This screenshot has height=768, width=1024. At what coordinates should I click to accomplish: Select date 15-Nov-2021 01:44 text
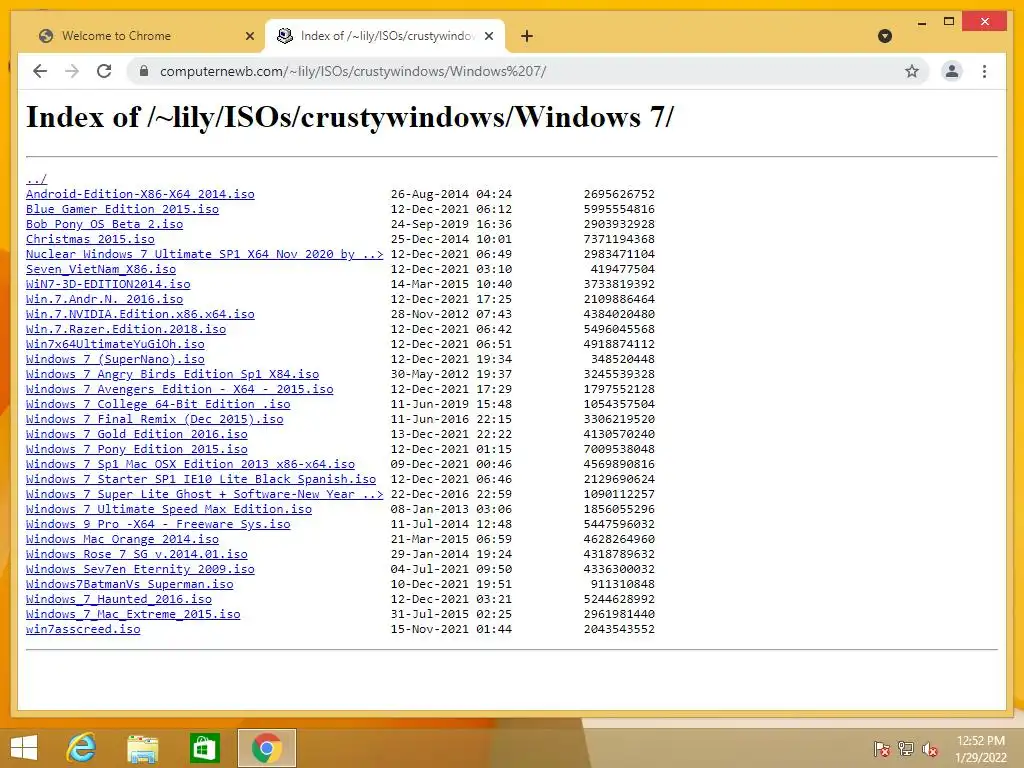pyautogui.click(x=451, y=630)
